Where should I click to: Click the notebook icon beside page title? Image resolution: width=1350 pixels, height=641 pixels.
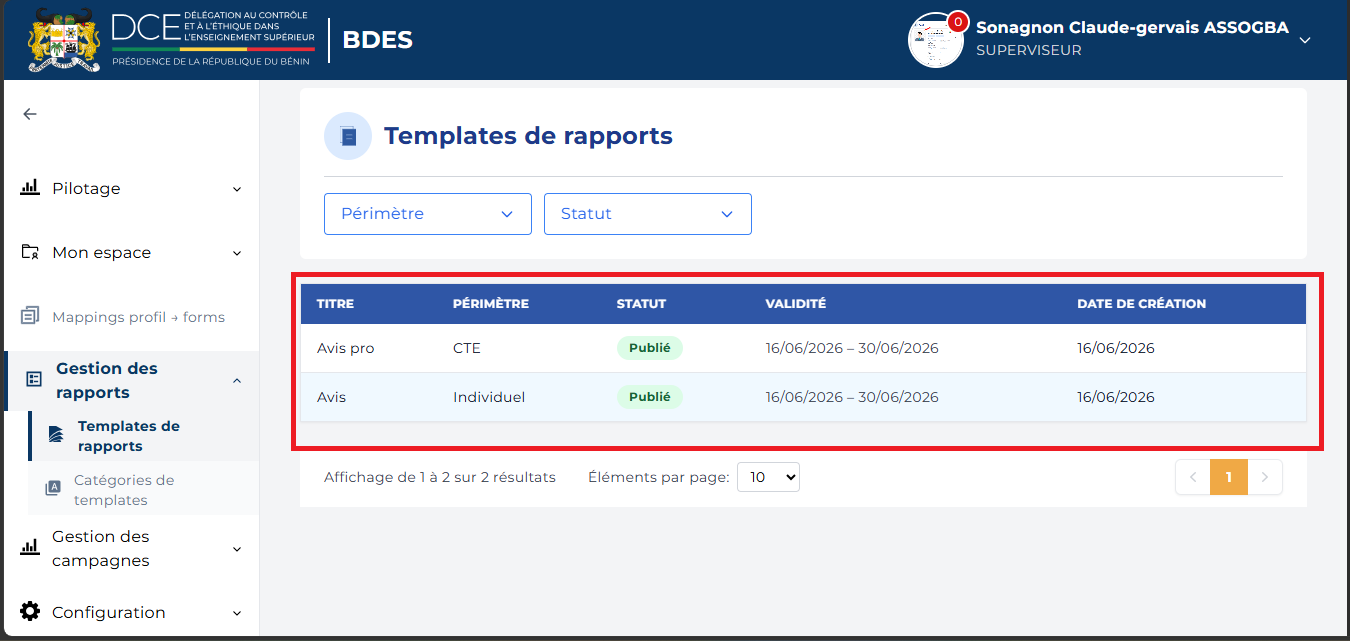pyautogui.click(x=348, y=136)
